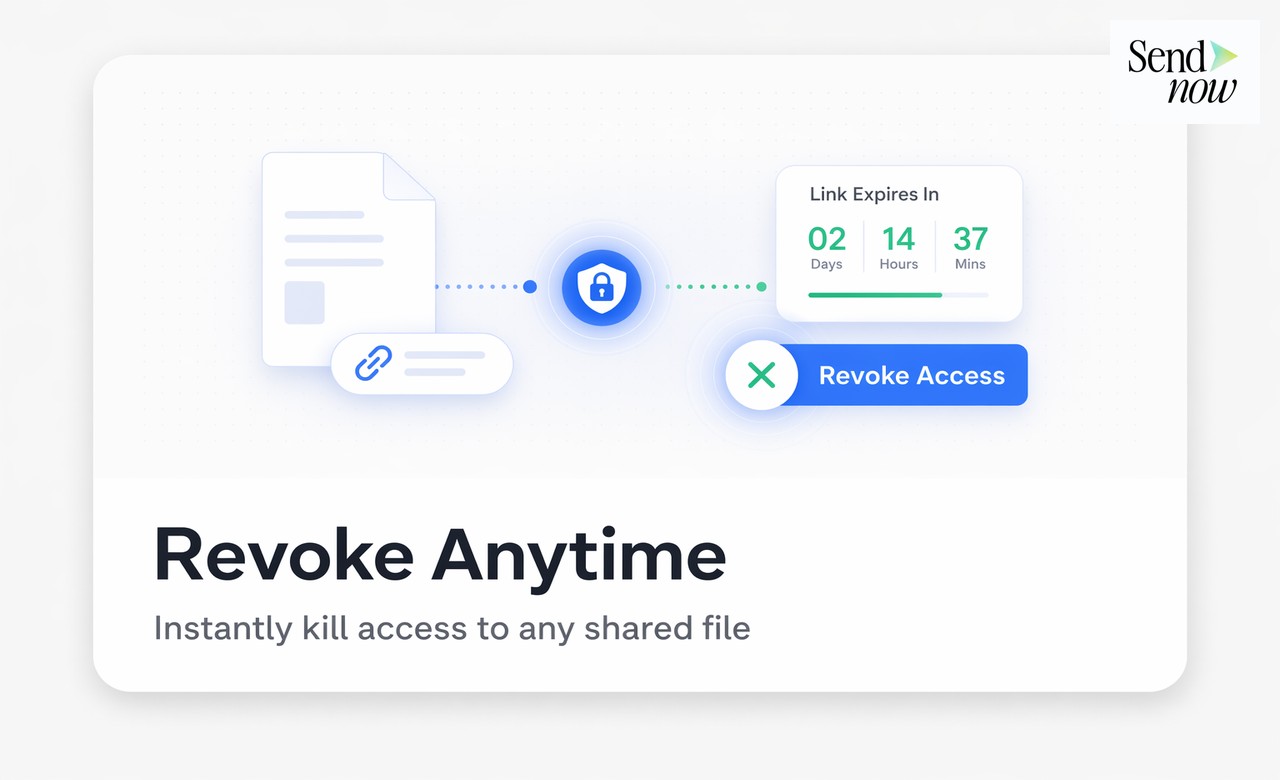Click the green link expiry progress bar
The height and width of the screenshot is (780, 1280).
pyautogui.click(x=875, y=295)
